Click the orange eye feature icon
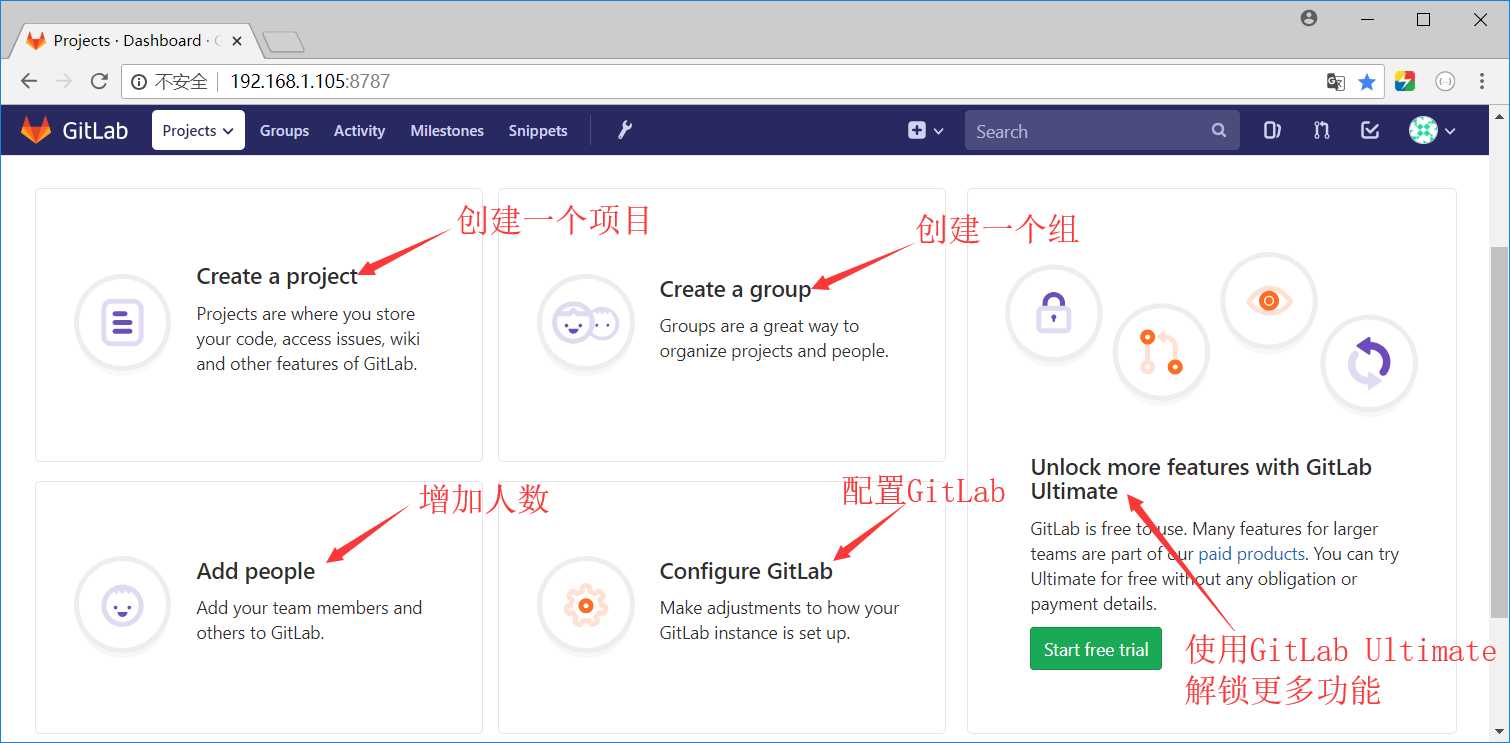The height and width of the screenshot is (743, 1510). [1269, 300]
